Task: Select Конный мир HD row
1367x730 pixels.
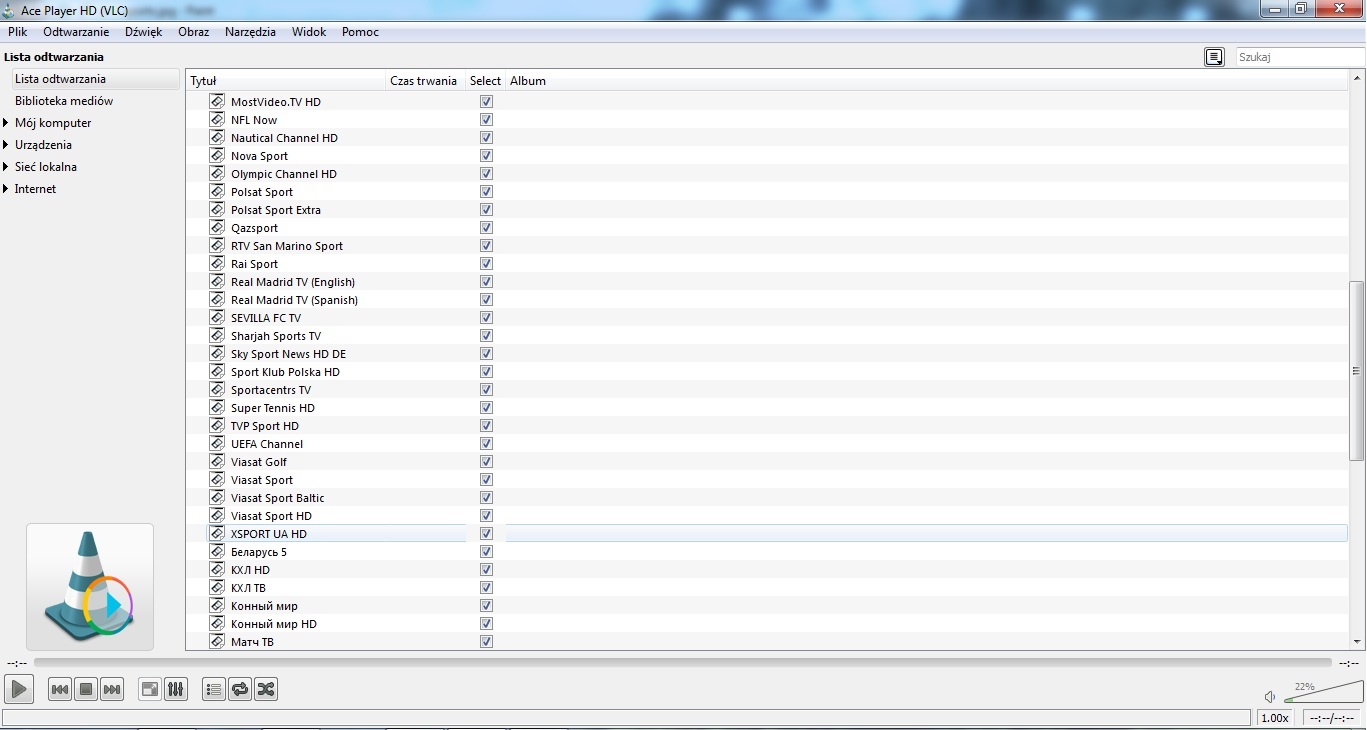Action: pos(767,624)
